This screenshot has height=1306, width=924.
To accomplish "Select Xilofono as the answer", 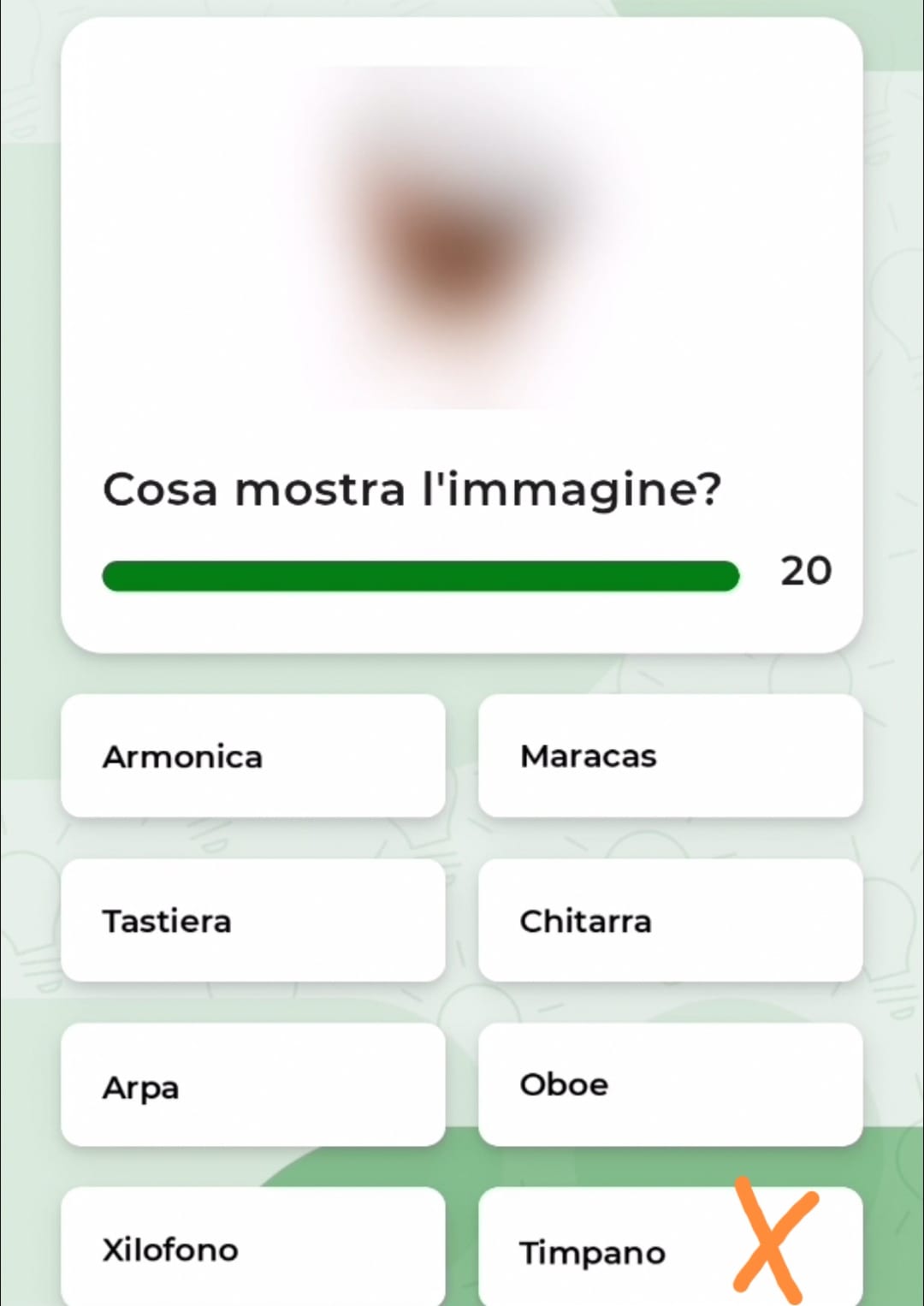I will [x=252, y=1248].
